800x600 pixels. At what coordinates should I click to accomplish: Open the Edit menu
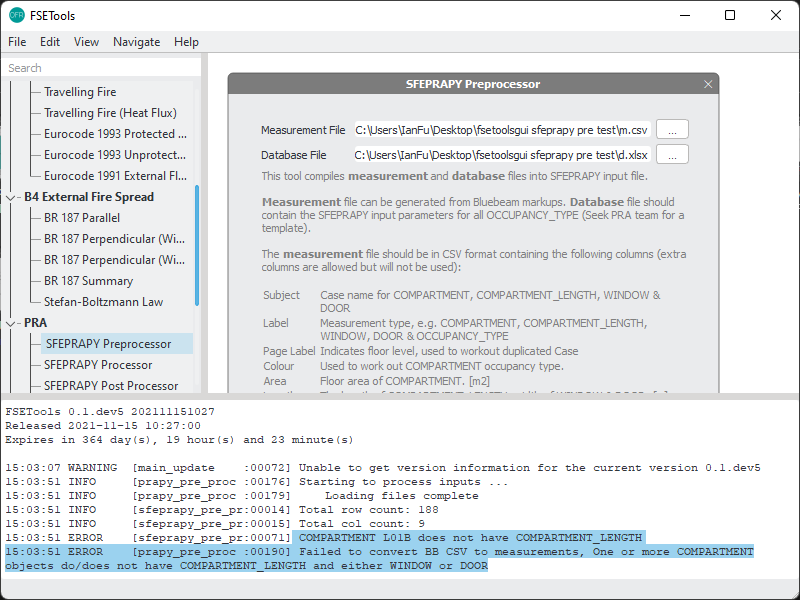[x=50, y=42]
